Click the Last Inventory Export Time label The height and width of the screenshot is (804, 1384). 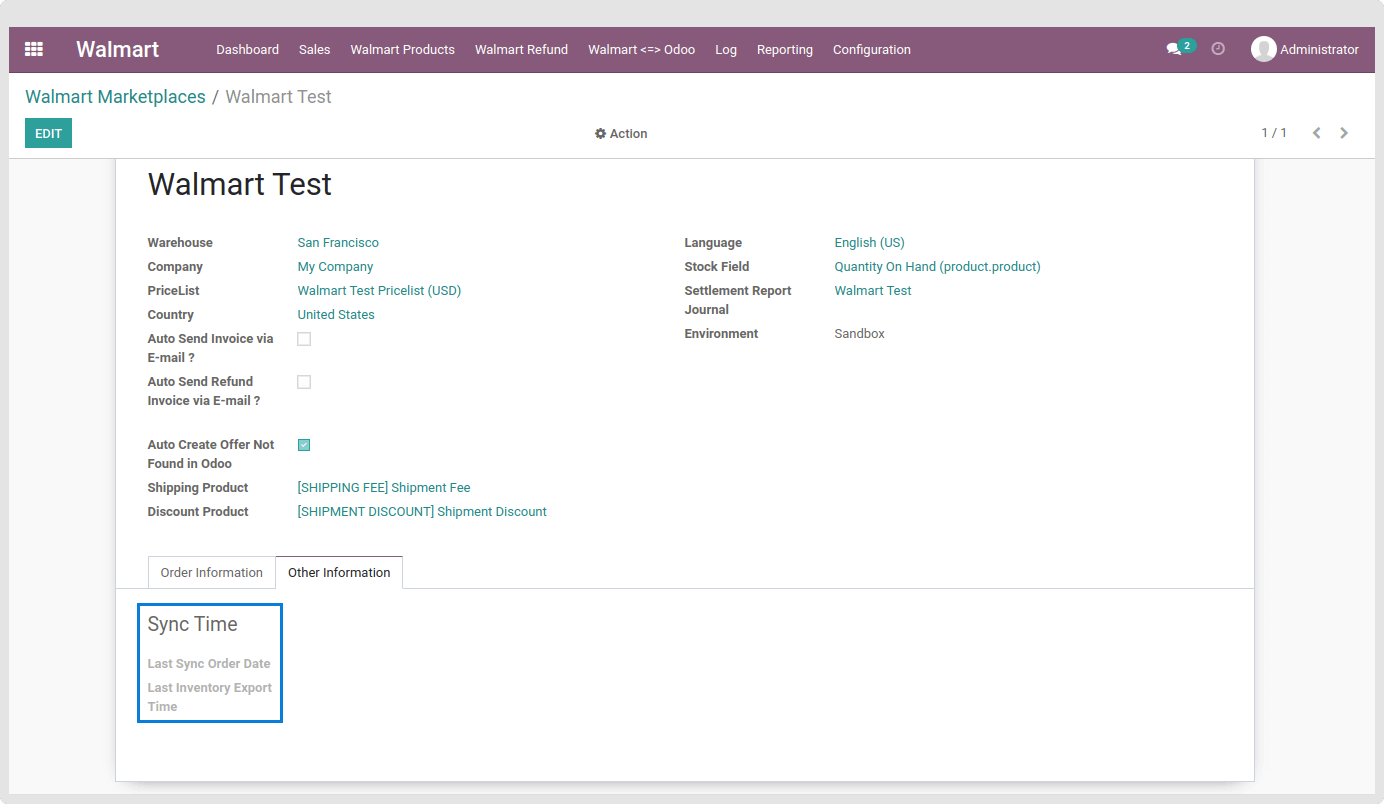pos(210,697)
